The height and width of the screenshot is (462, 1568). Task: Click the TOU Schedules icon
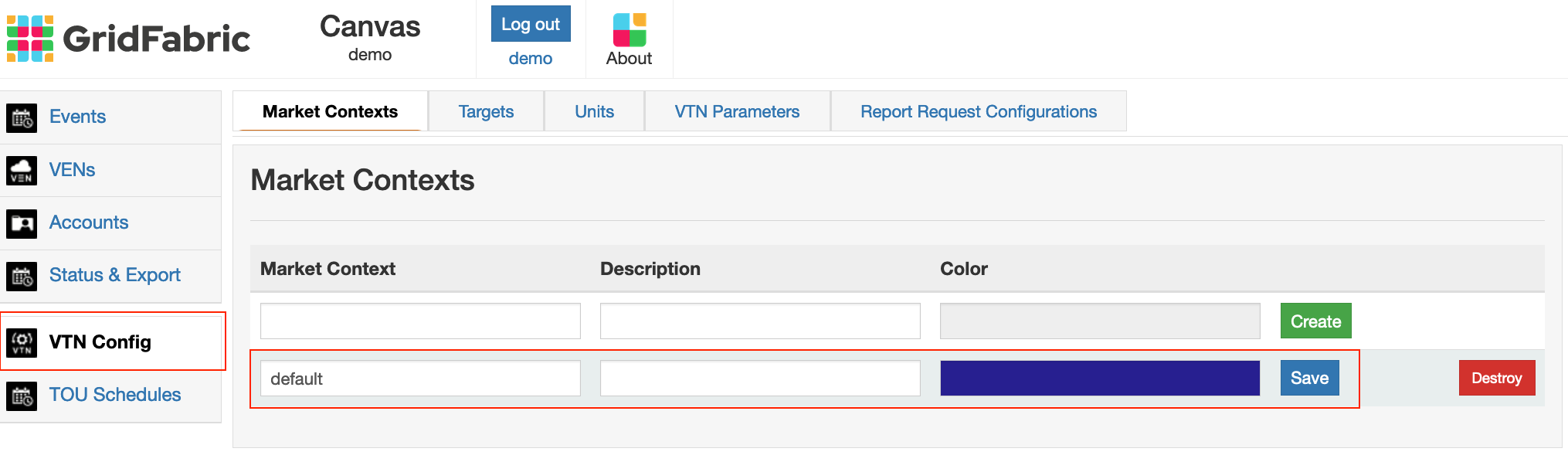tap(22, 396)
